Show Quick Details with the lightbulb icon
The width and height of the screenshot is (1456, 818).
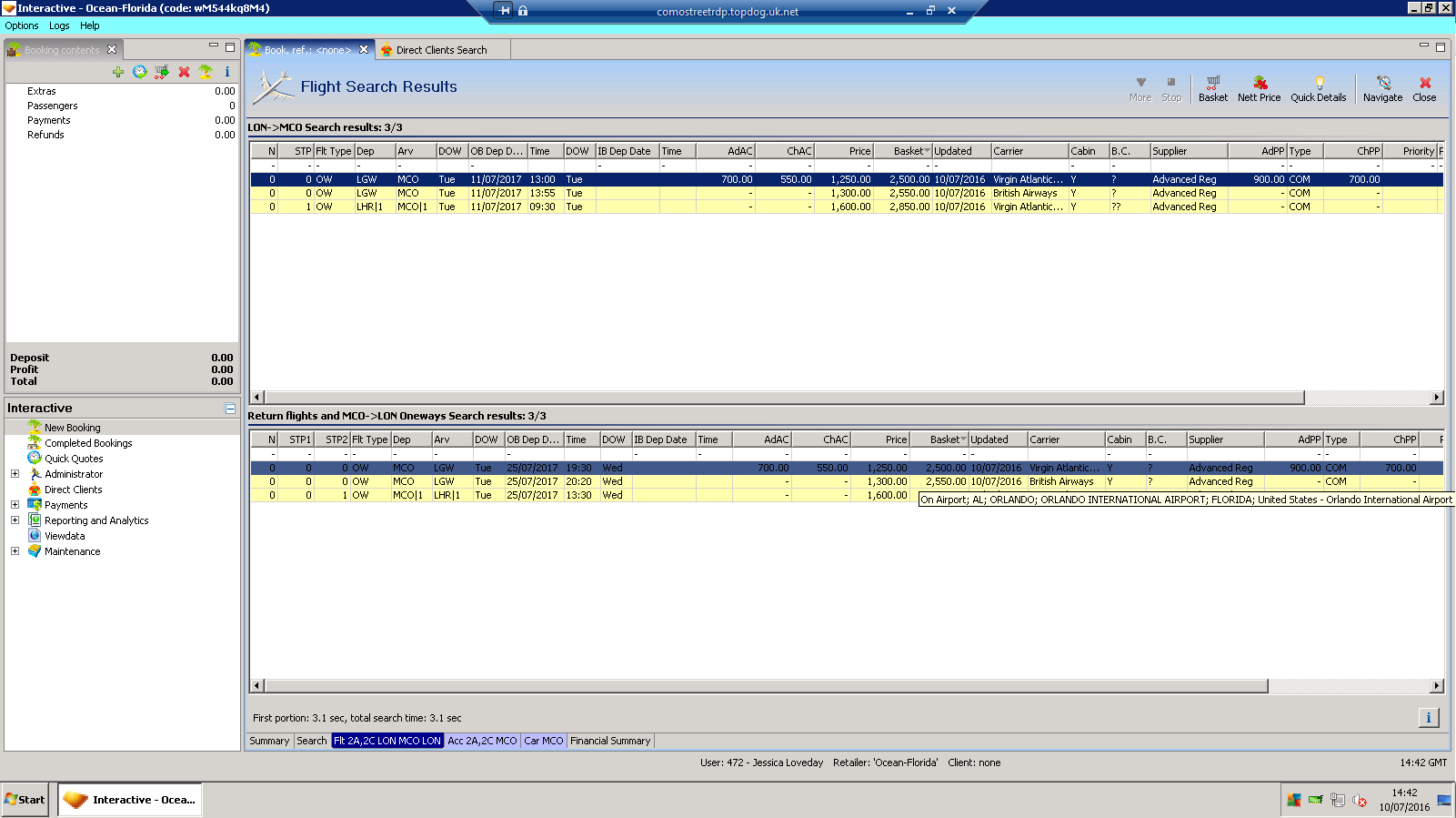pos(1318,88)
